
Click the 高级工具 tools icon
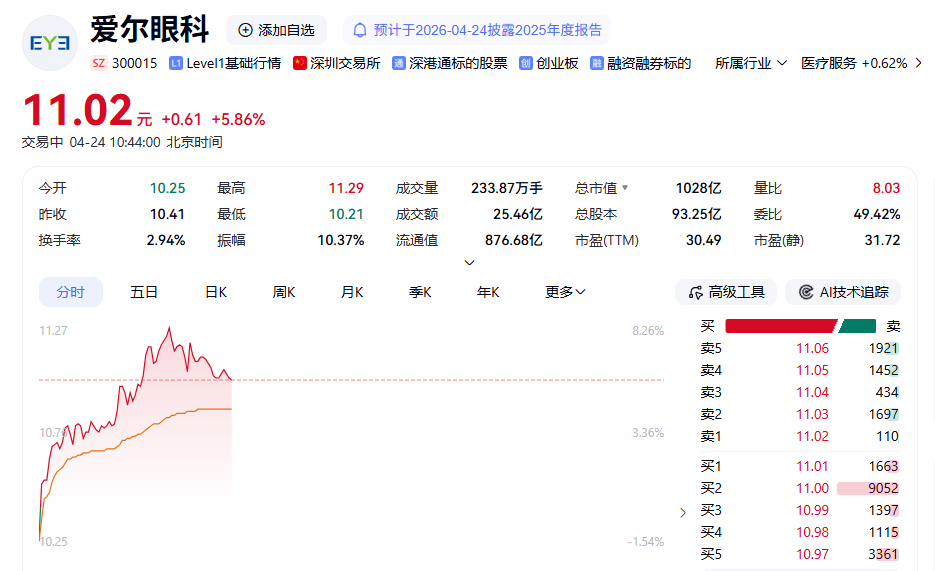pos(695,292)
